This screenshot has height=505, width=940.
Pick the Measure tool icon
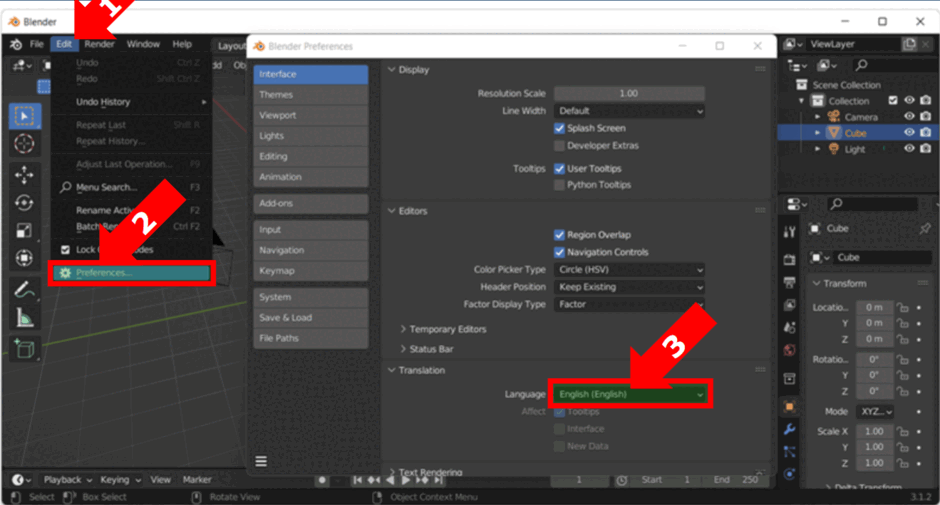click(x=24, y=318)
